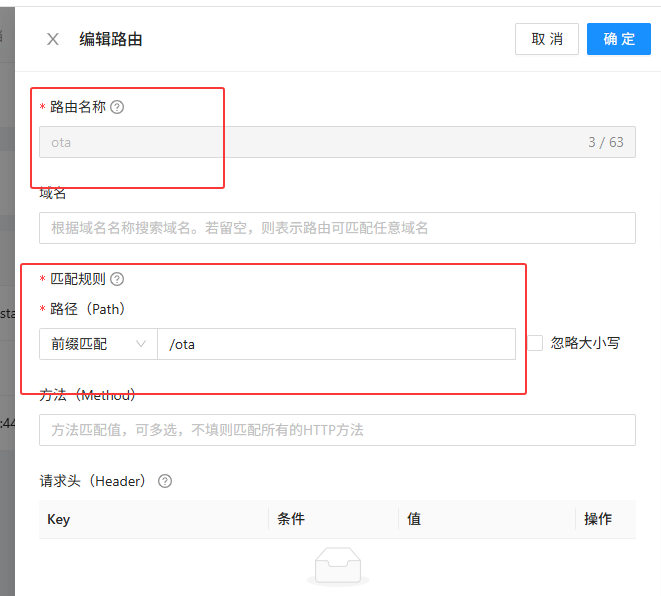This screenshot has width=661, height=596.
Task: Click the 路由名称 field containing ota
Action: 337,142
